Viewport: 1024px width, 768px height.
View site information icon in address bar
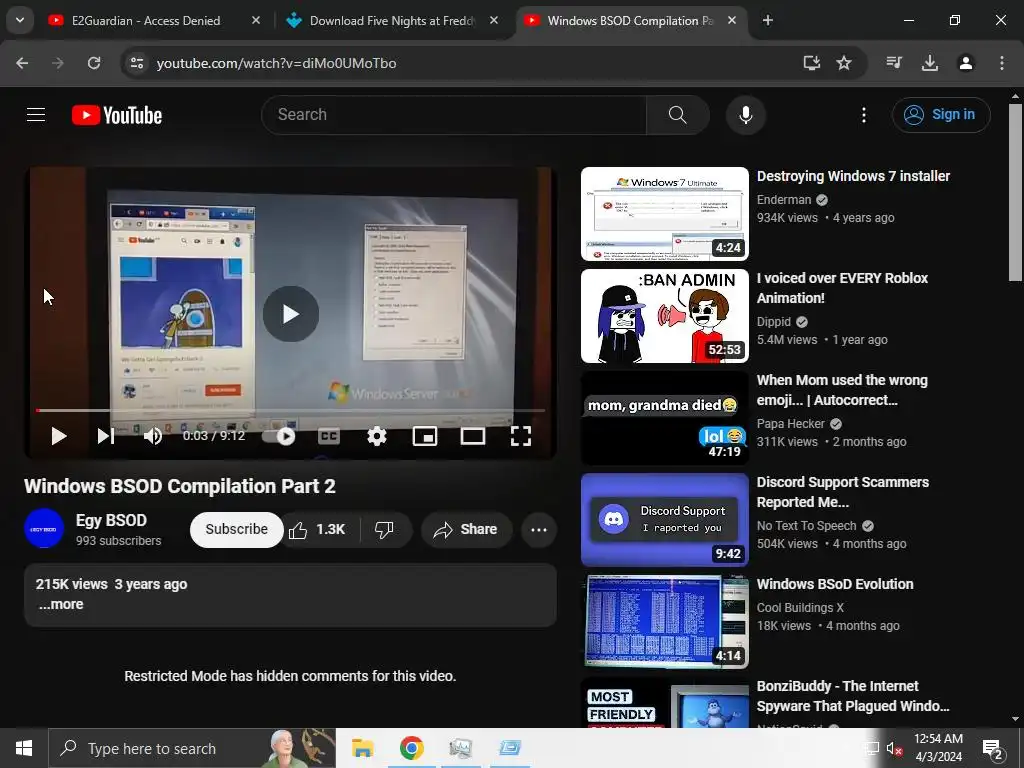coord(136,63)
